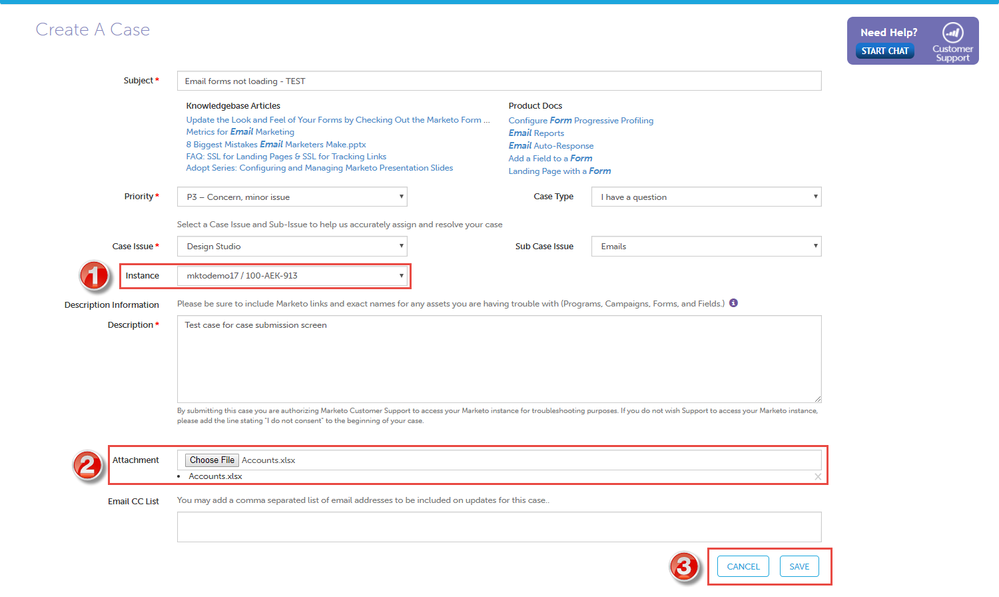
Task: Save the new case
Action: [x=799, y=566]
